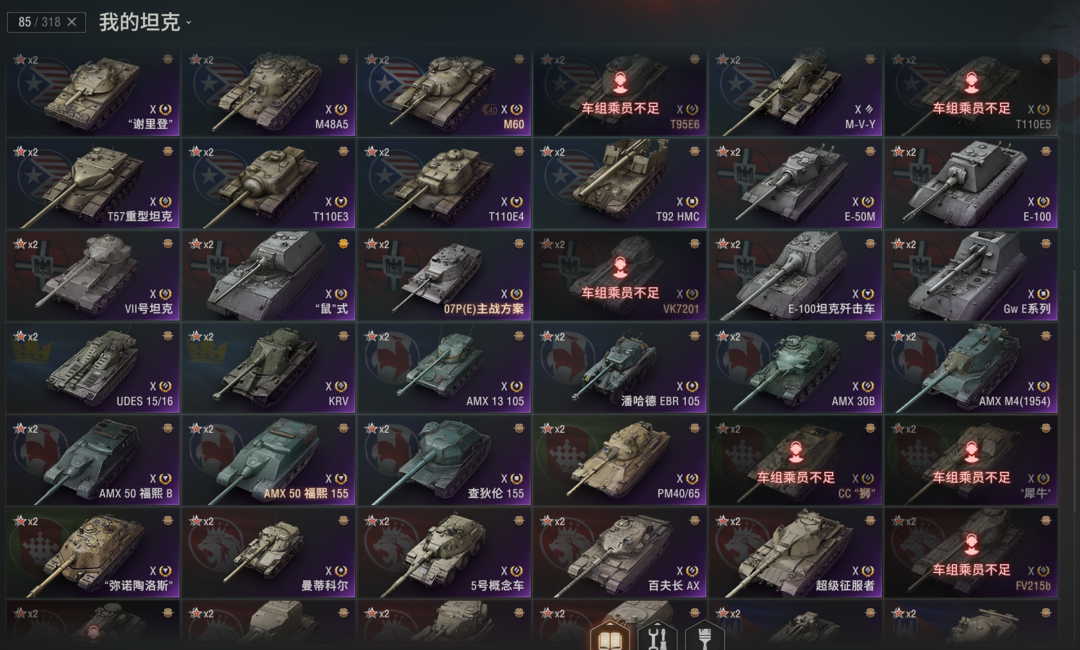Click the crew-shortage icon on VK7201 tile
1080x650 pixels.
(x=620, y=267)
